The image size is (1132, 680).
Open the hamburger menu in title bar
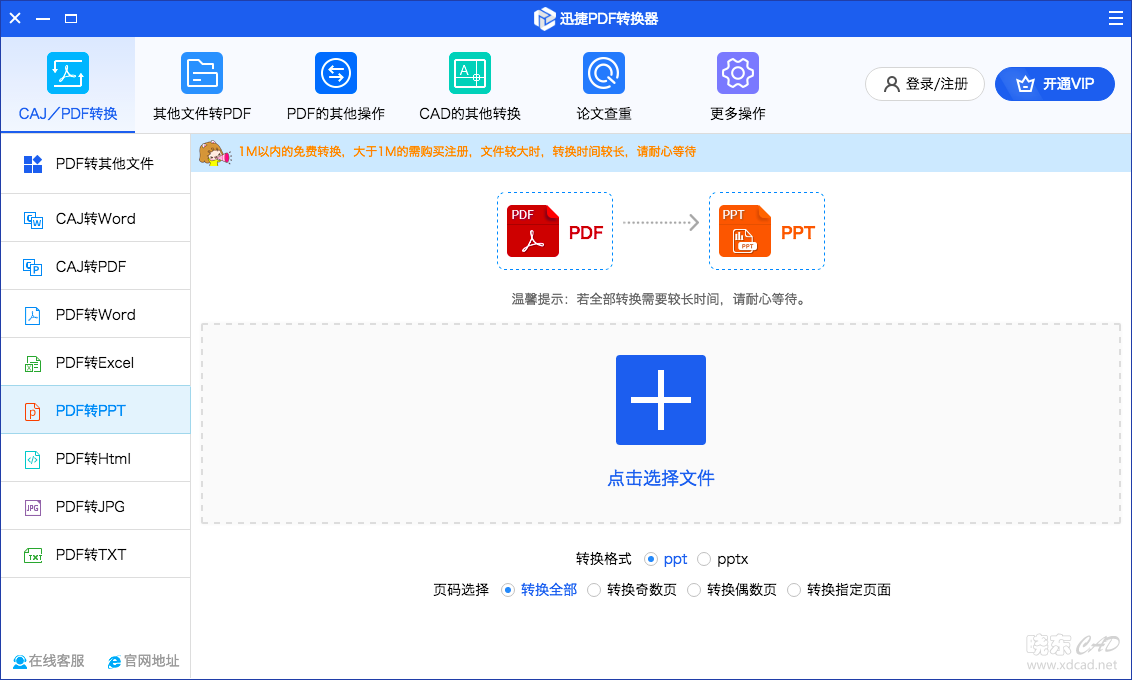point(1115,18)
